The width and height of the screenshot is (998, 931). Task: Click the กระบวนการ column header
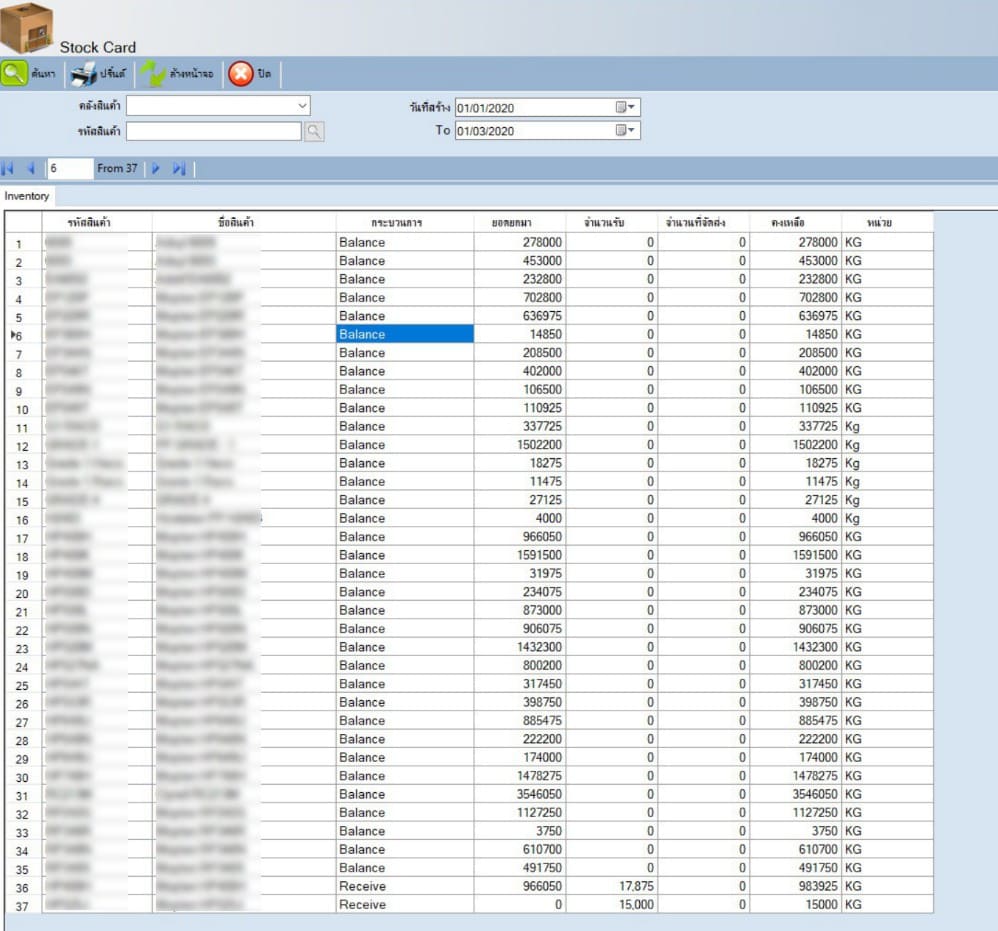pos(404,223)
